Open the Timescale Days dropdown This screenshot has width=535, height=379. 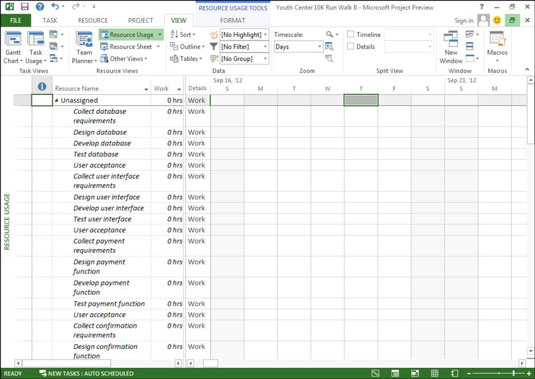pyautogui.click(x=298, y=47)
